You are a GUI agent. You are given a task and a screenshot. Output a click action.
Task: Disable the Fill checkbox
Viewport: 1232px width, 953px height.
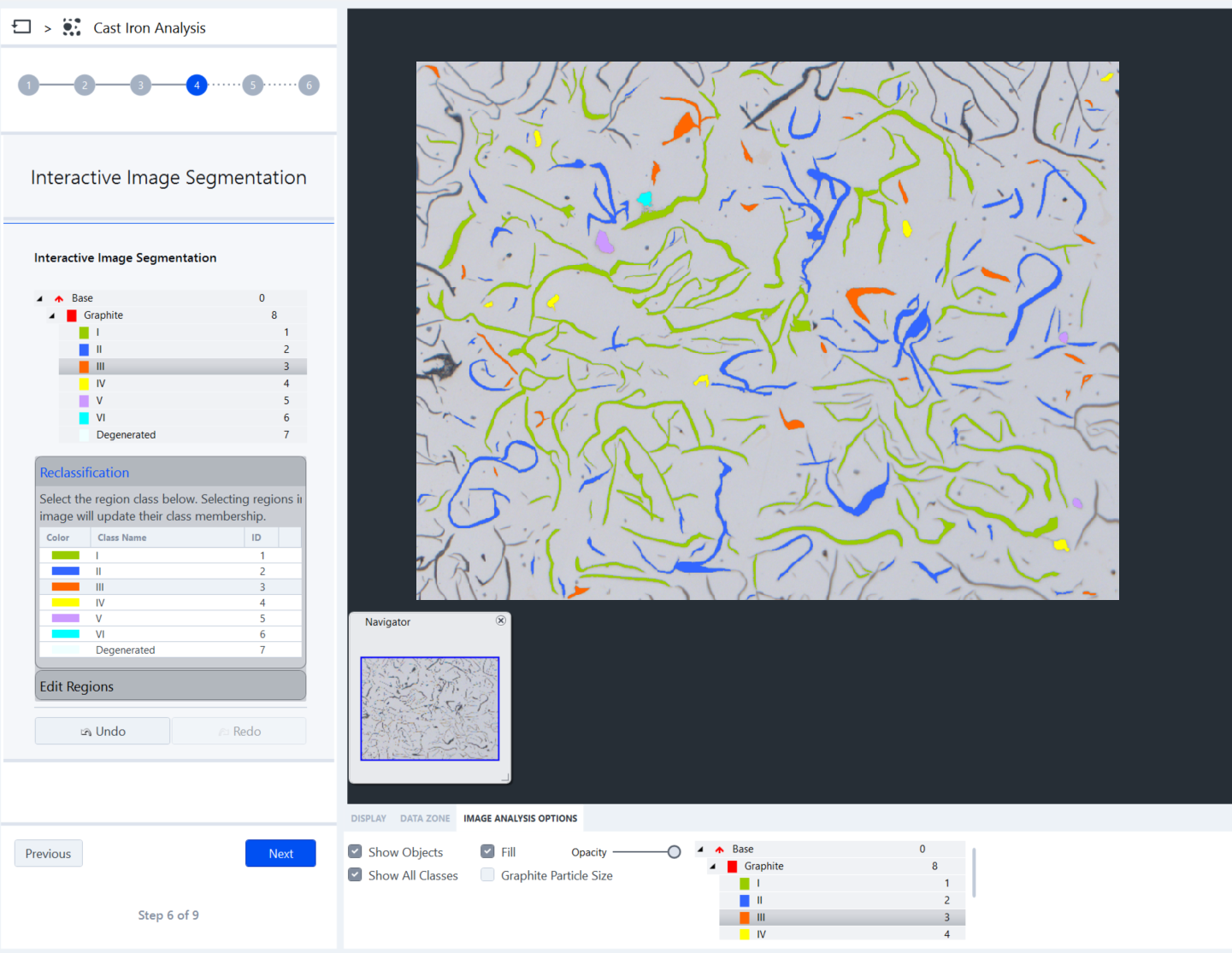[487, 850]
